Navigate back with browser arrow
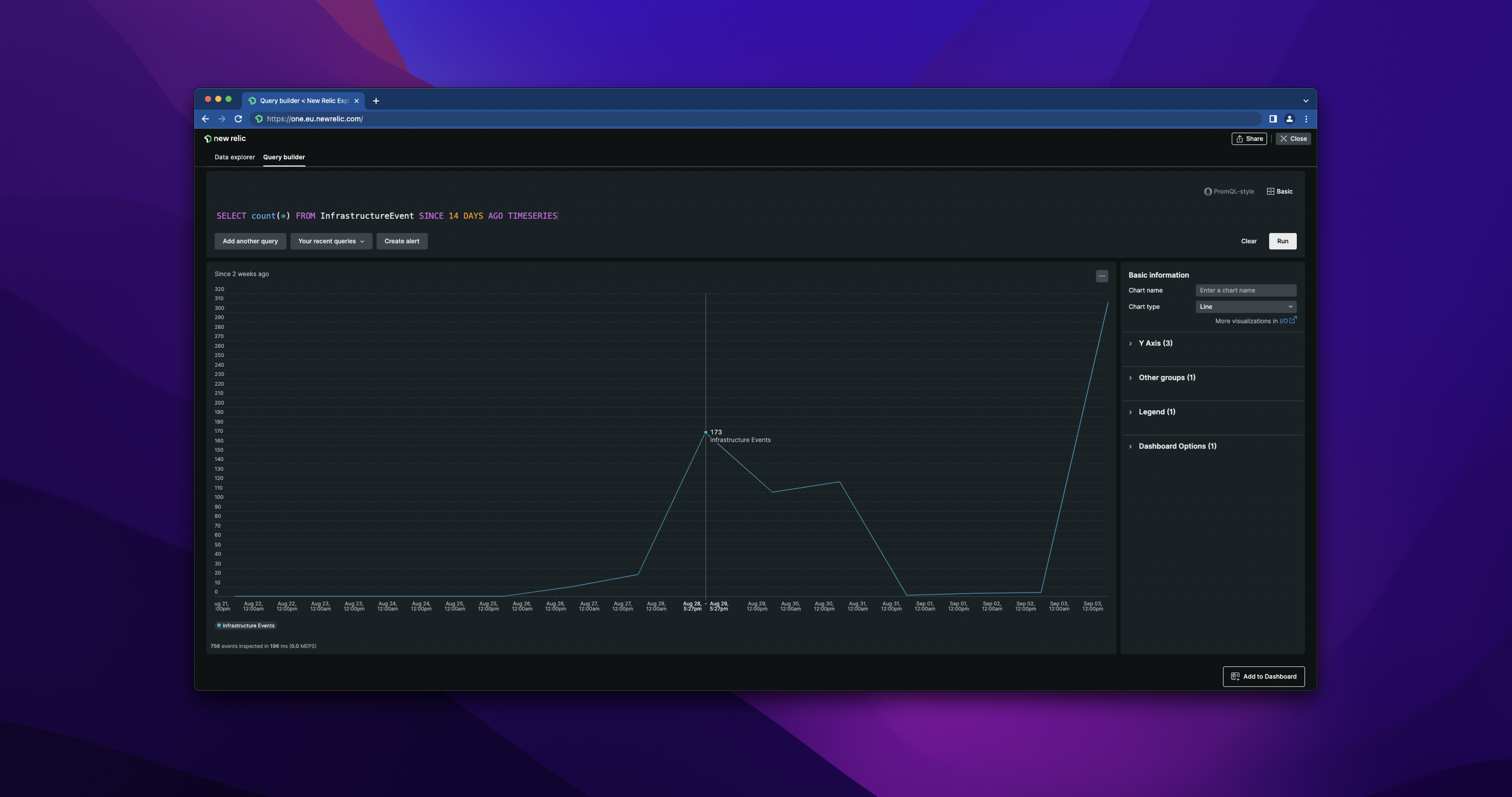Screen dimensions: 1512x797 coord(205,119)
